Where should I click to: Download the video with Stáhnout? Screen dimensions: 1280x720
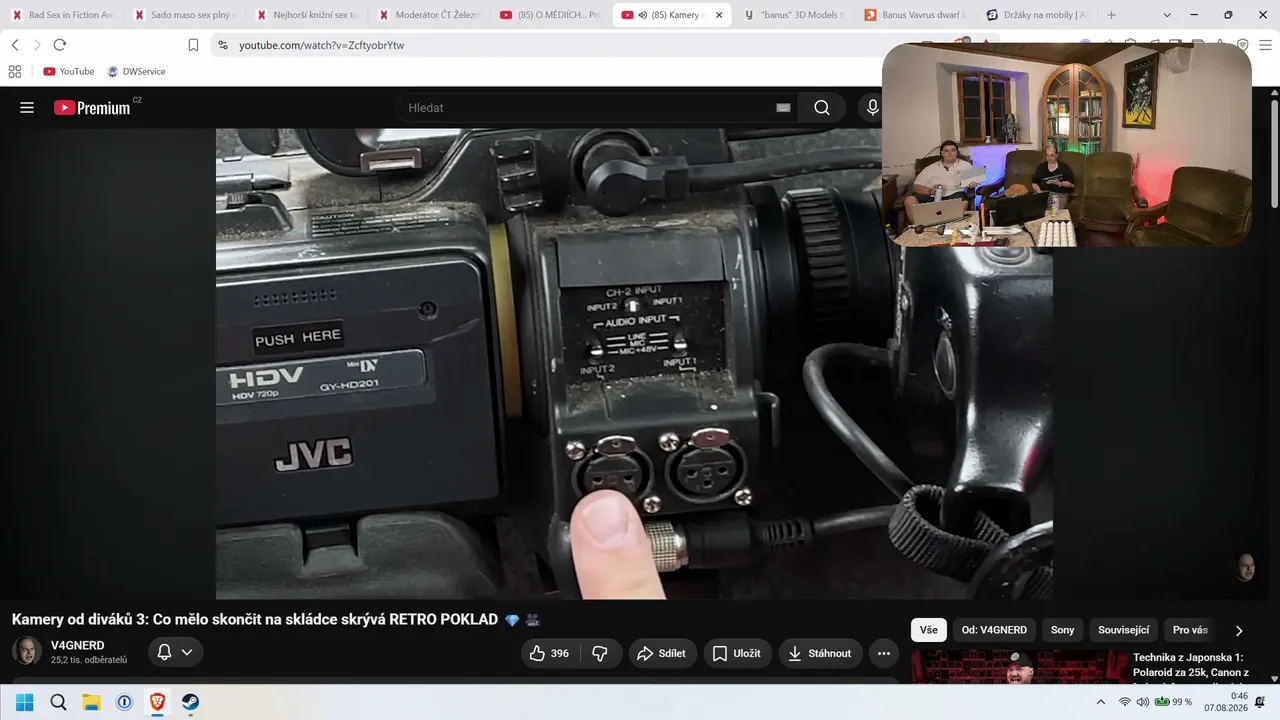point(821,653)
